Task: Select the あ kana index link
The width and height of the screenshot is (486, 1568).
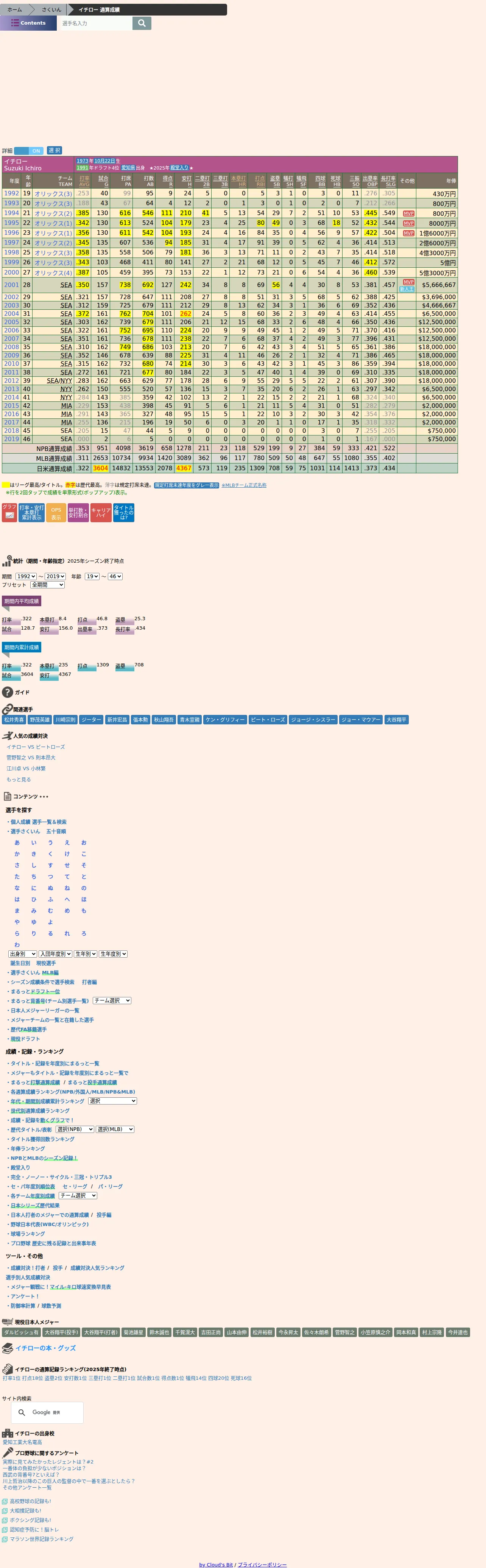Action: 17,843
